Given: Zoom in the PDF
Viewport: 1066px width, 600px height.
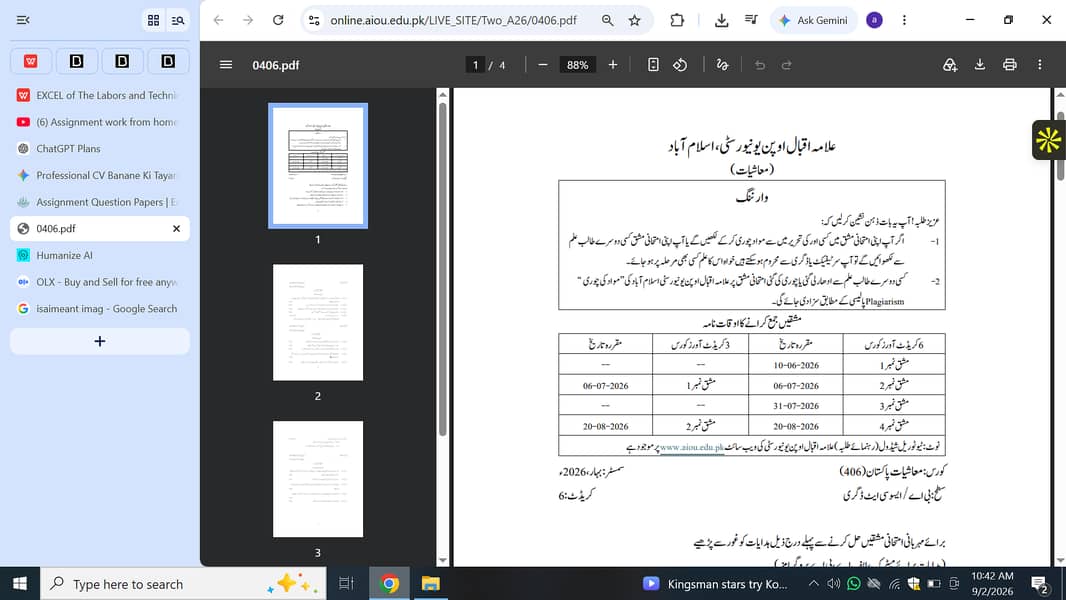Looking at the screenshot, I should pyautogui.click(x=613, y=65).
